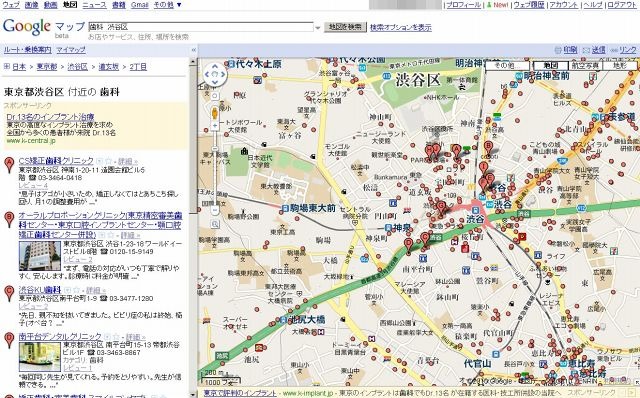Open sponsored link Dr.13名のインプラント治療
Viewport: 640px width, 398px height.
click(50, 117)
